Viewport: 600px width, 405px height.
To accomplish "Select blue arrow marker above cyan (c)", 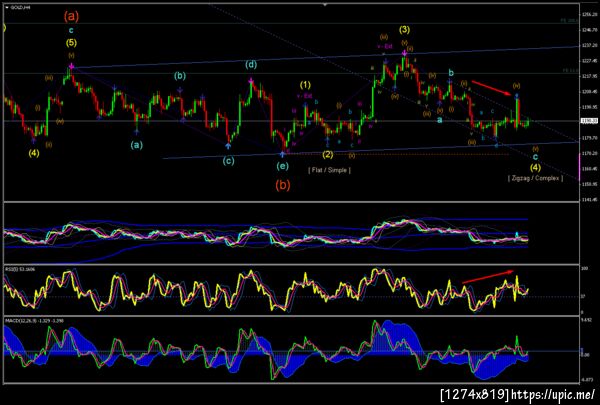I will tap(228, 145).
